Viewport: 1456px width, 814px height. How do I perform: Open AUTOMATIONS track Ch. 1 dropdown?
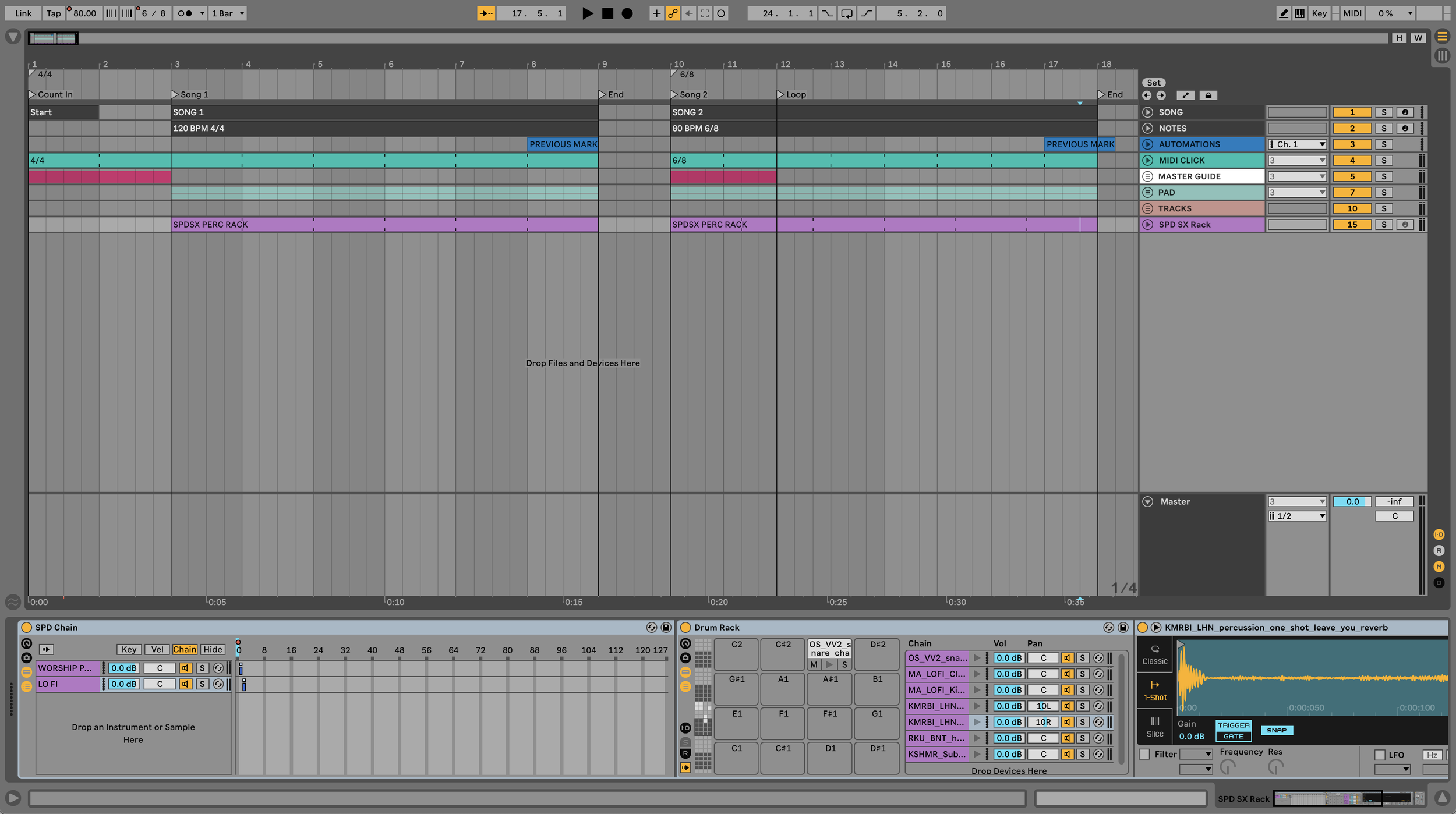click(x=1297, y=144)
